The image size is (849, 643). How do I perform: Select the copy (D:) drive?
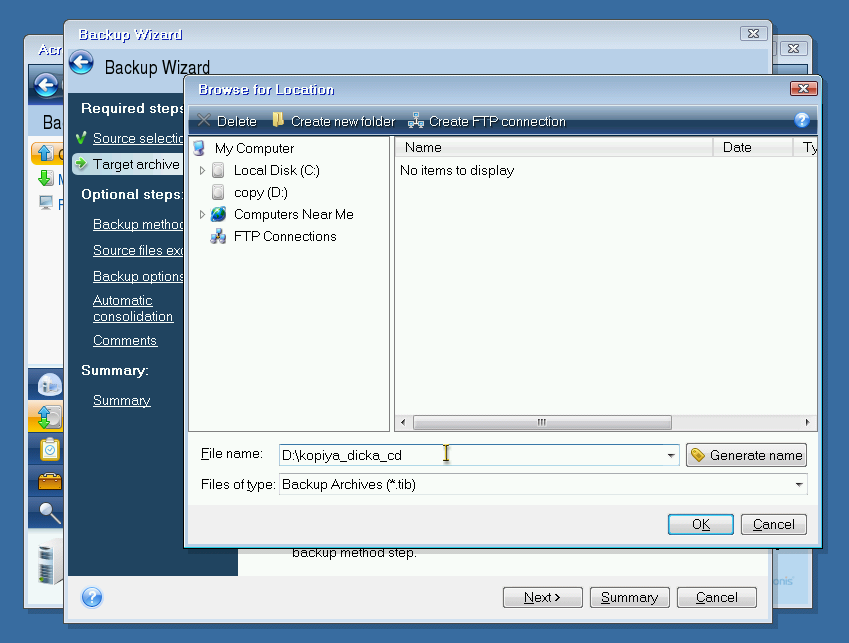tap(260, 192)
